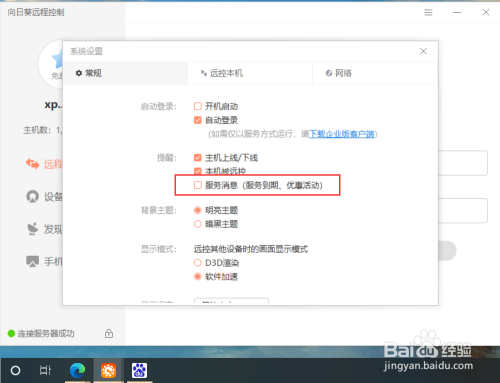
Task: Click the upper input field in main window
Action: 463,163
